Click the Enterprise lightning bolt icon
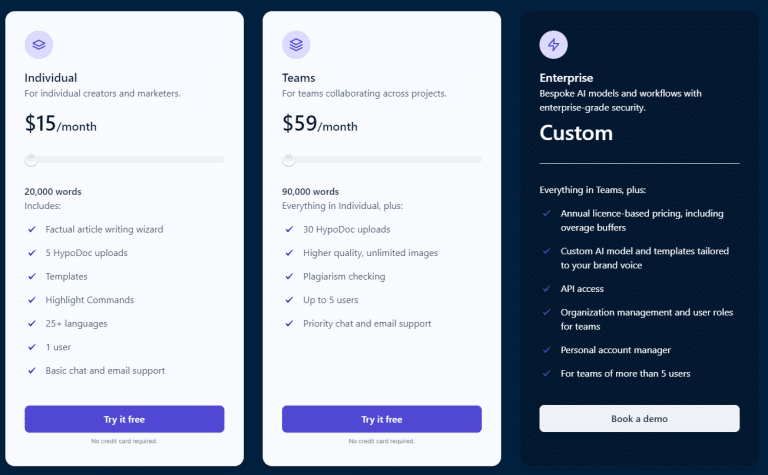The height and width of the screenshot is (475, 768). click(553, 45)
